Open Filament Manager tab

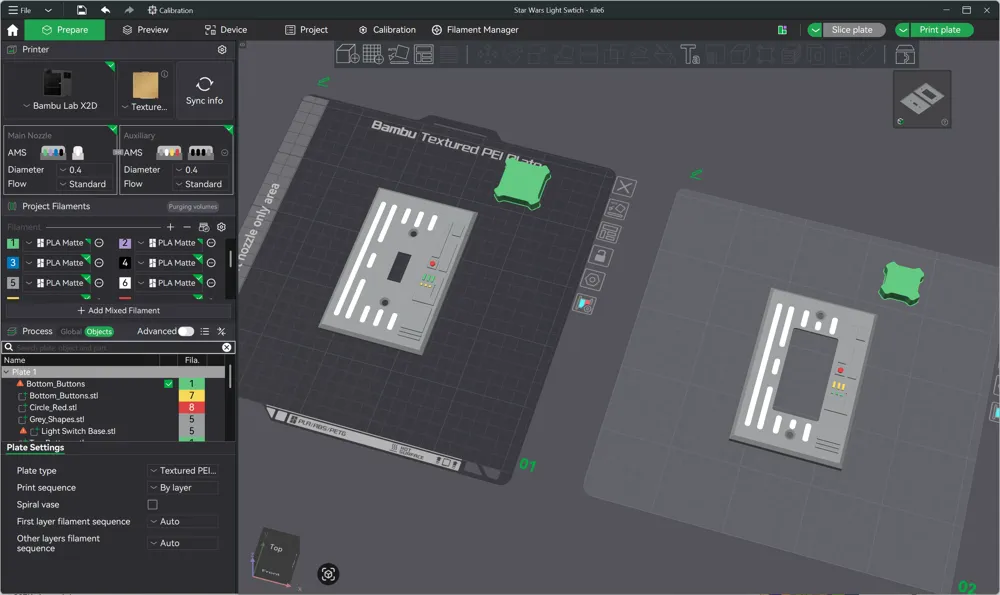pyautogui.click(x=475, y=30)
